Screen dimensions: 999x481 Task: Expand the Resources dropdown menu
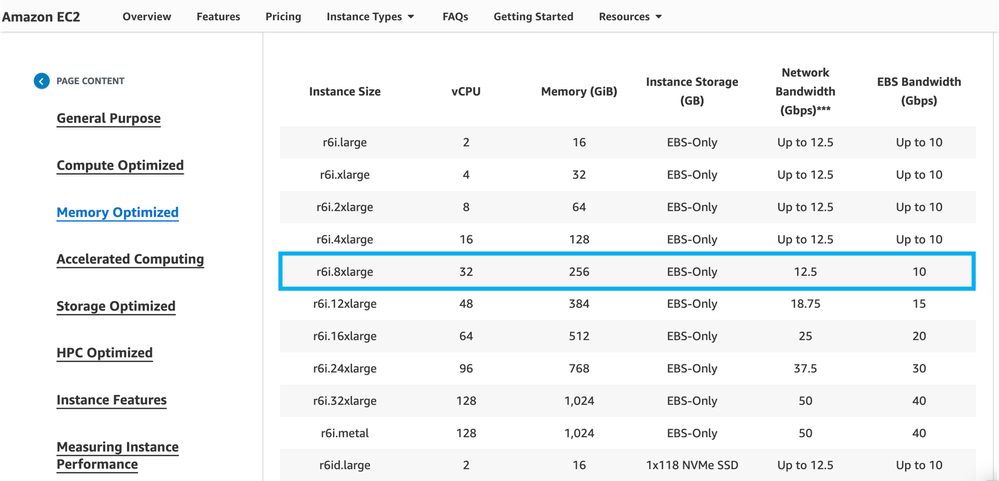630,17
